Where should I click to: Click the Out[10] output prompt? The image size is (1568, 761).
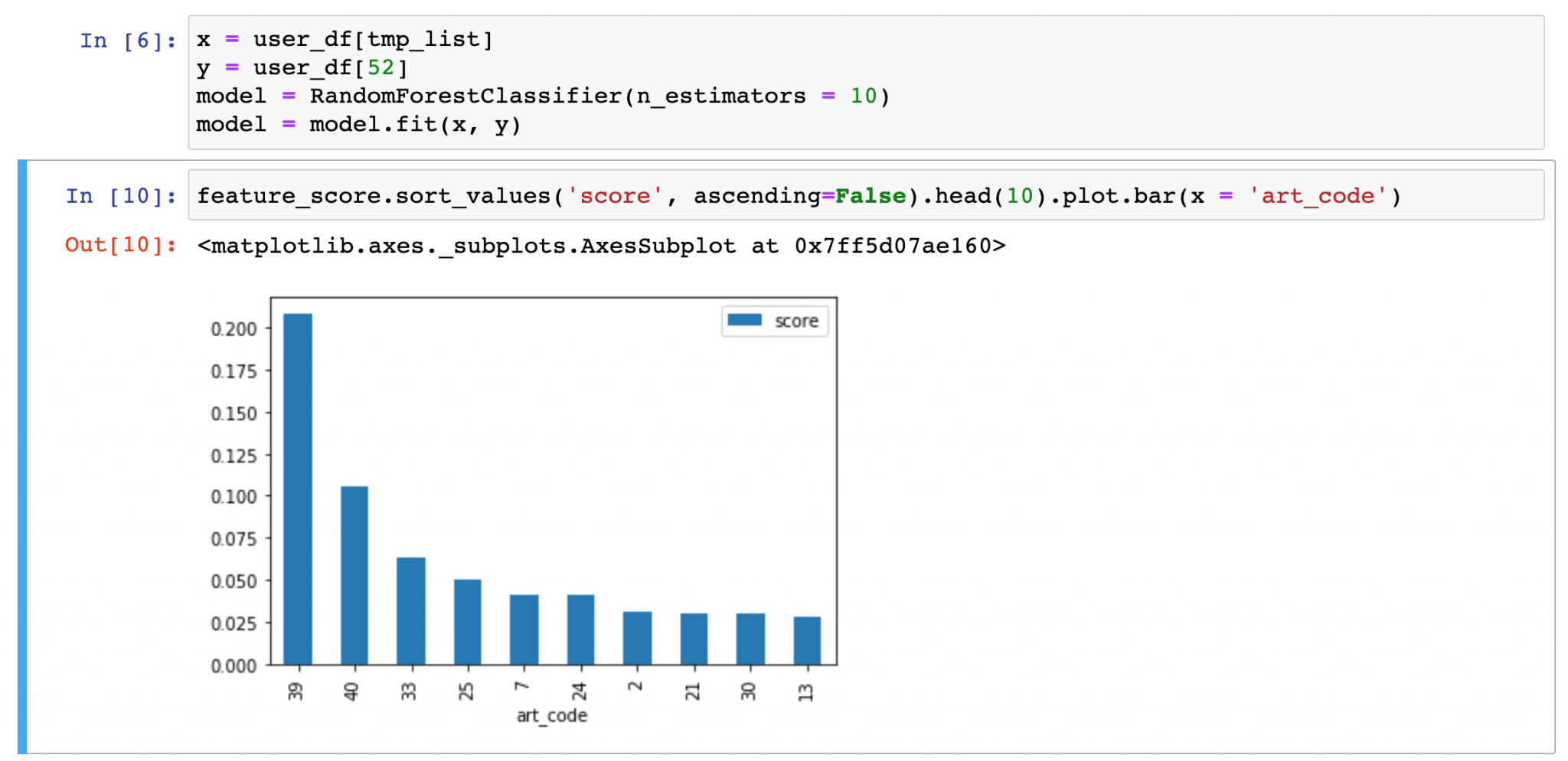121,245
